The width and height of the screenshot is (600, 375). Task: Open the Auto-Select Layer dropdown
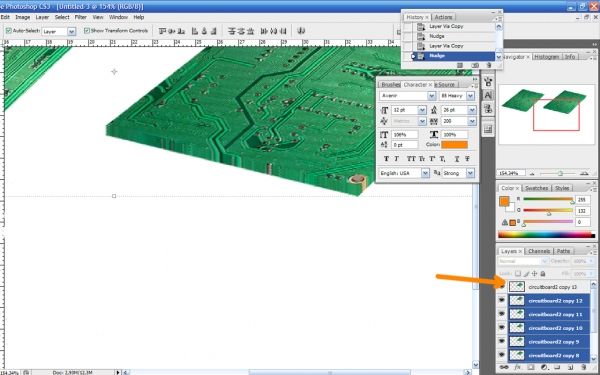tap(72, 31)
